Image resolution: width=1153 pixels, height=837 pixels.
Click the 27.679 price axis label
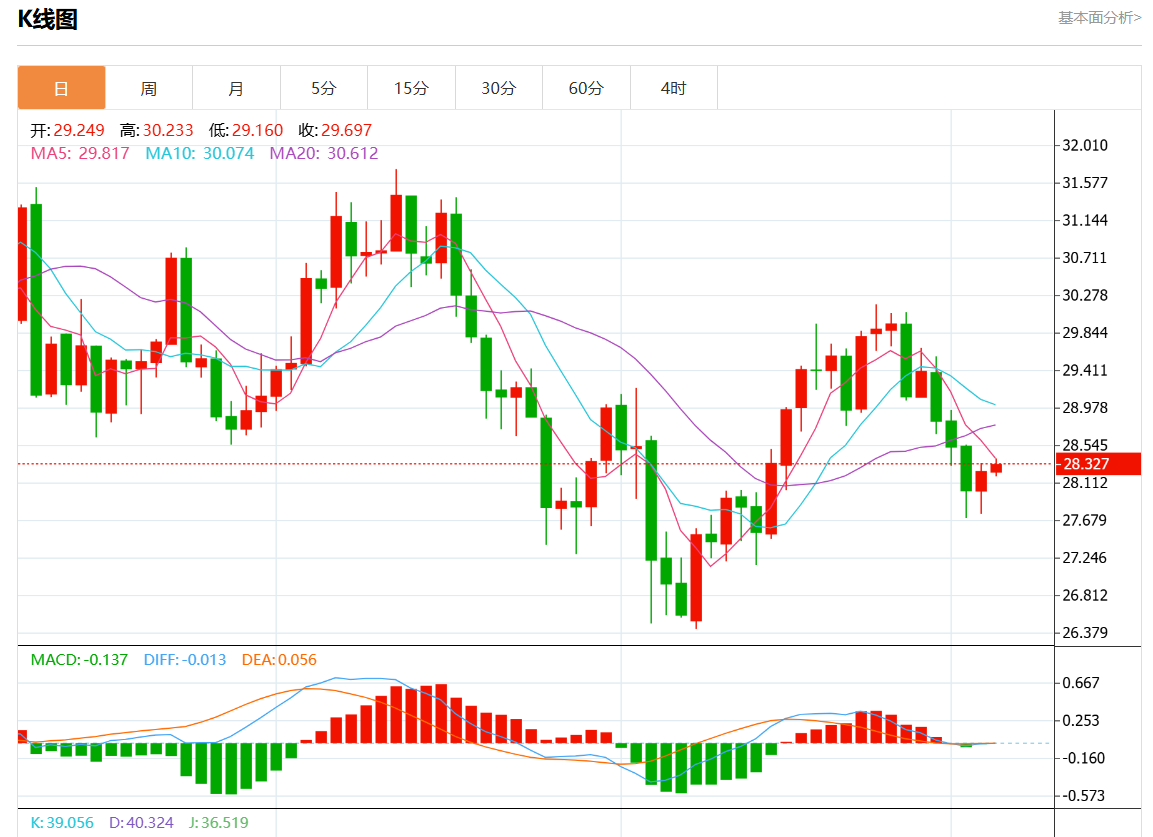[1085, 520]
